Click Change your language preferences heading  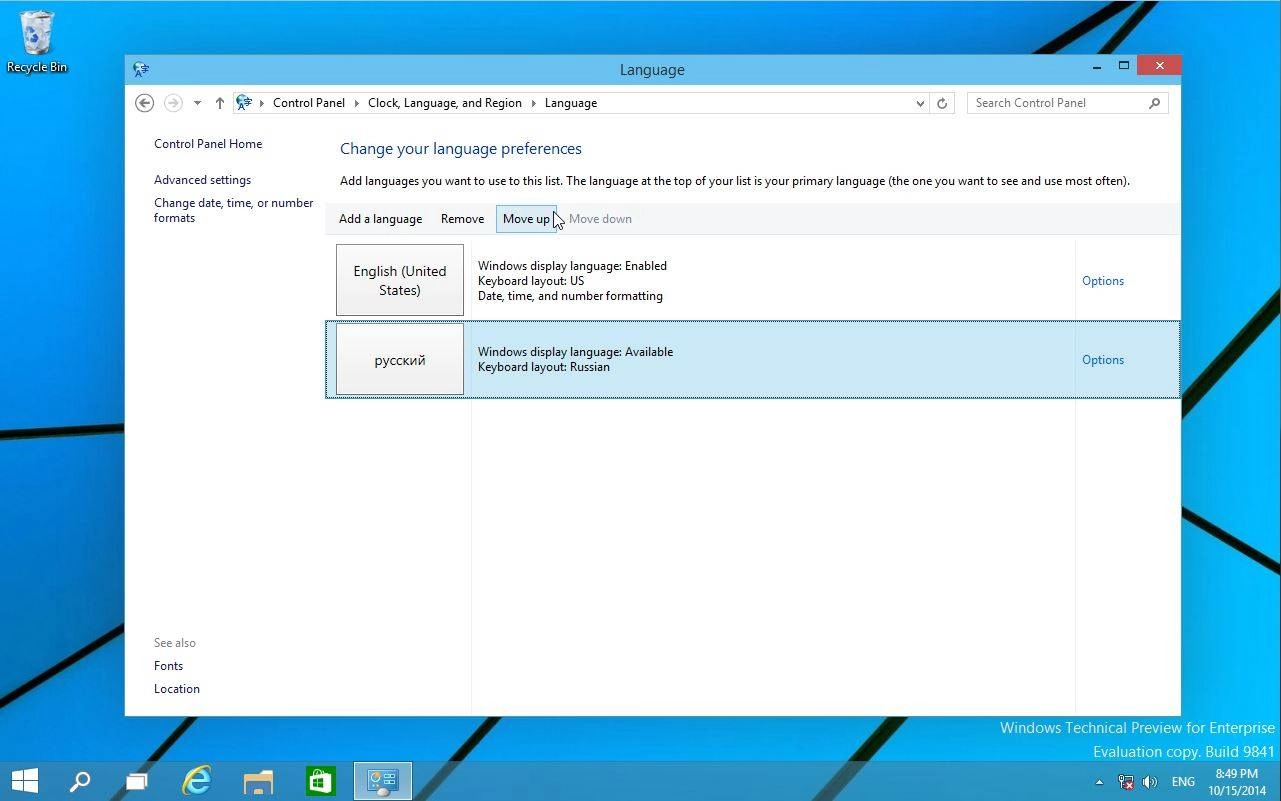point(461,149)
